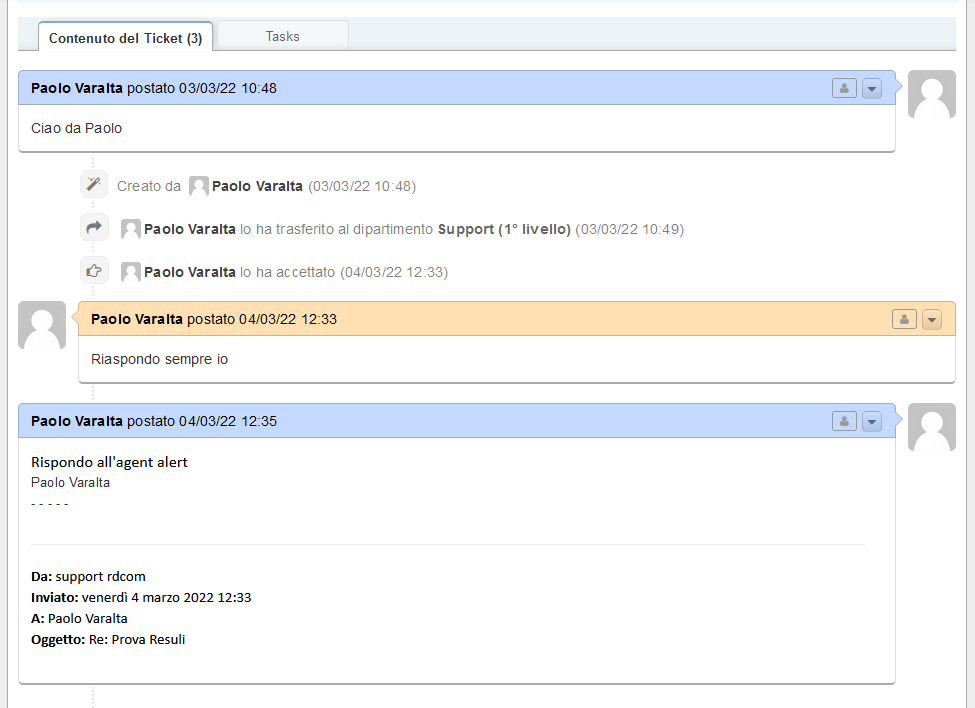Click user icon on 12:33 message header
Screen dimensions: 975x708
[x=904, y=319]
